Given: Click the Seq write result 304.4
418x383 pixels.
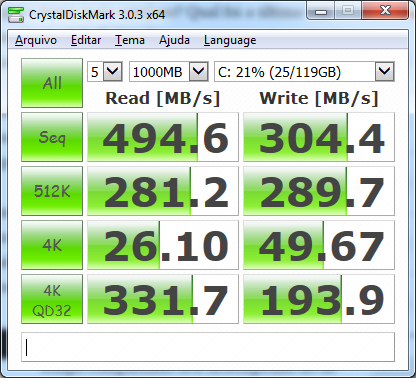Looking at the screenshot, I should [x=319, y=137].
